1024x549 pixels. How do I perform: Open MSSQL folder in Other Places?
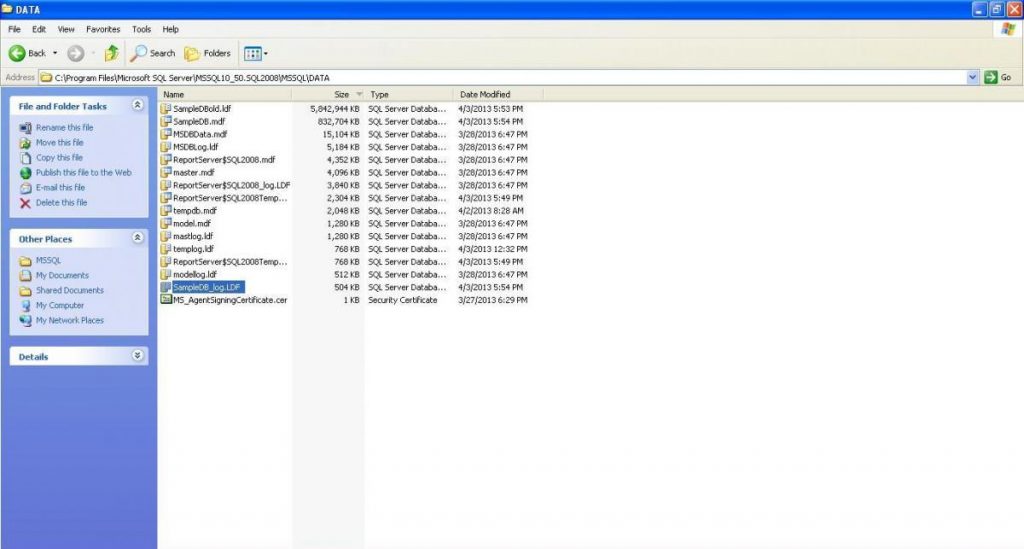48,260
